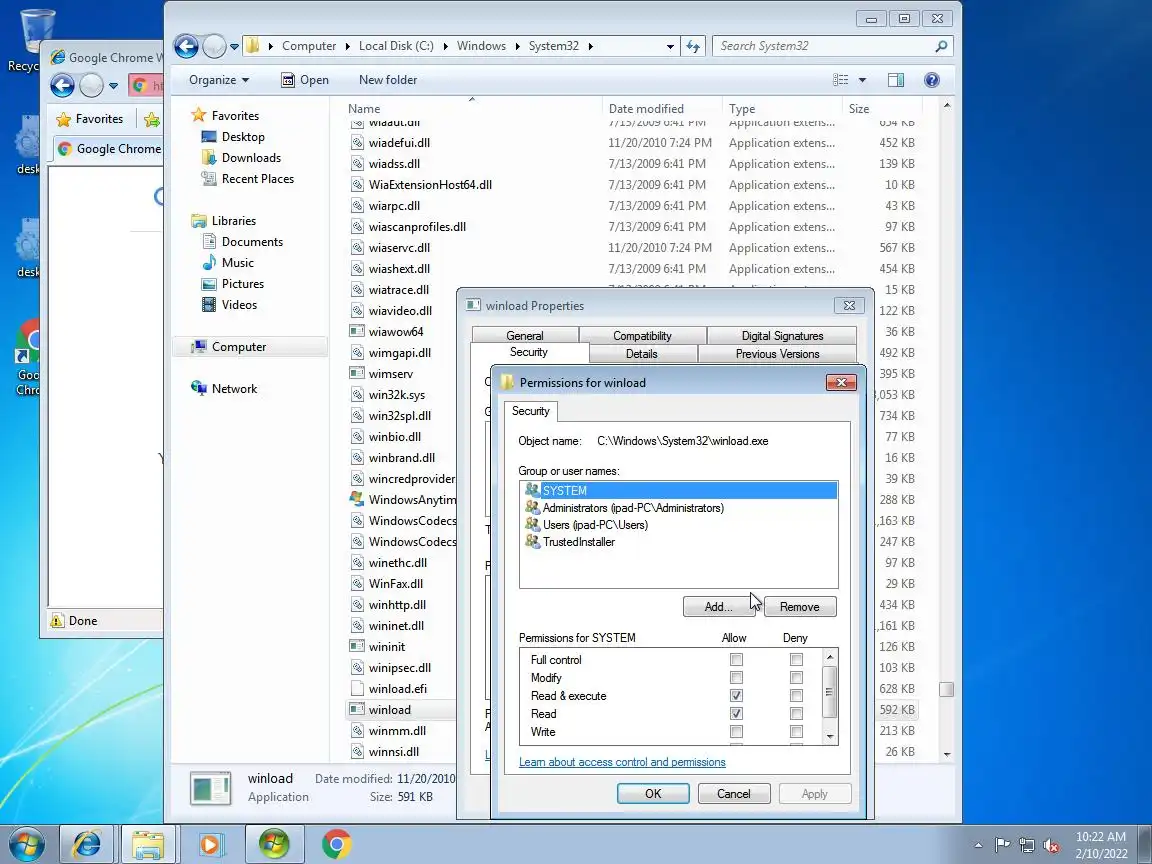Tick Allow for Modify permission
The height and width of the screenshot is (864, 1152).
tap(736, 677)
